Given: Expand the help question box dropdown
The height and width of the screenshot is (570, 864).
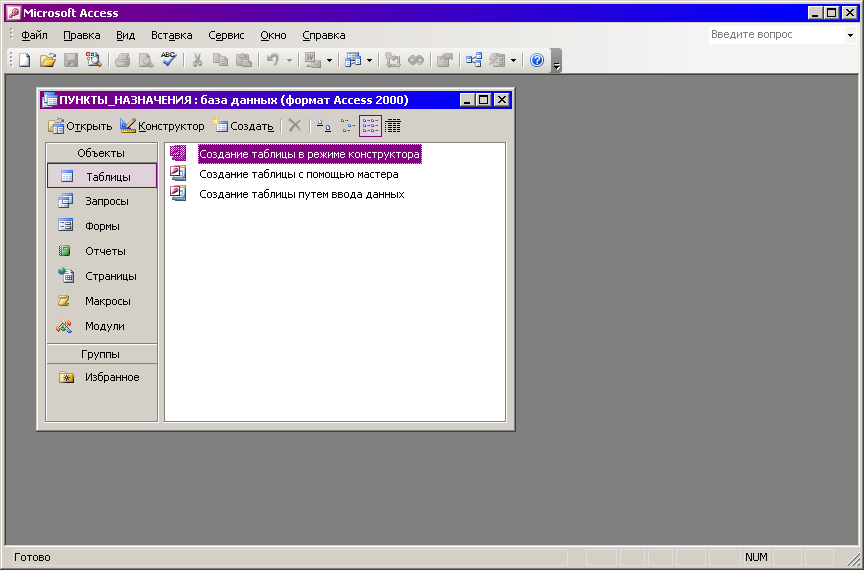Looking at the screenshot, I should point(850,35).
